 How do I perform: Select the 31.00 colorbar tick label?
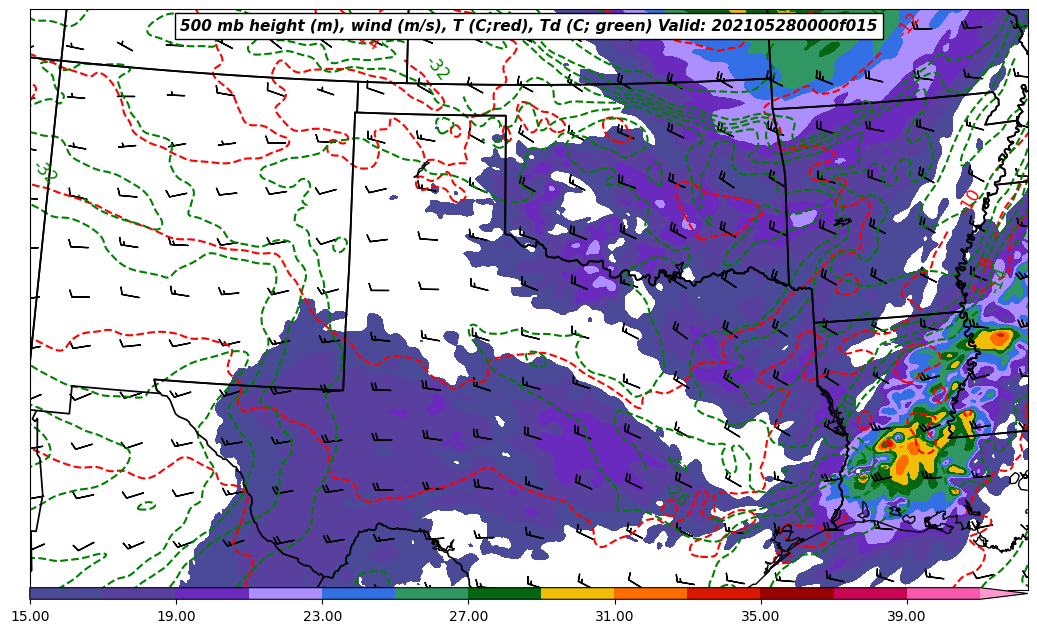pos(614,617)
